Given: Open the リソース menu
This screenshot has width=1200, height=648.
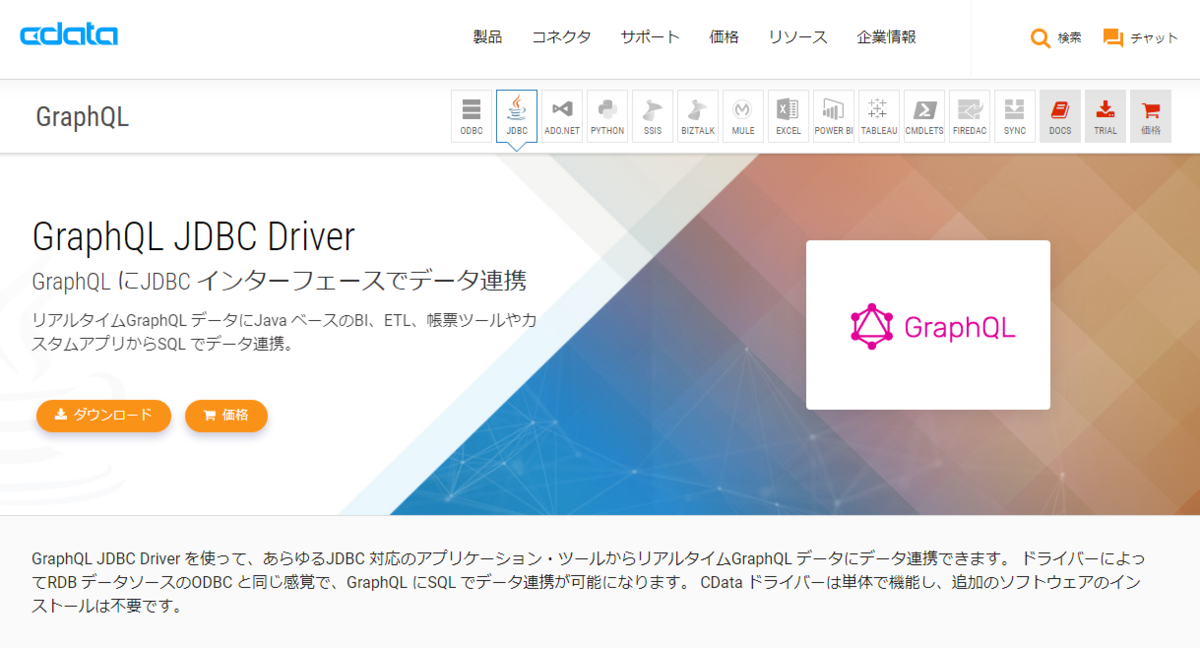Looking at the screenshot, I should point(798,37).
